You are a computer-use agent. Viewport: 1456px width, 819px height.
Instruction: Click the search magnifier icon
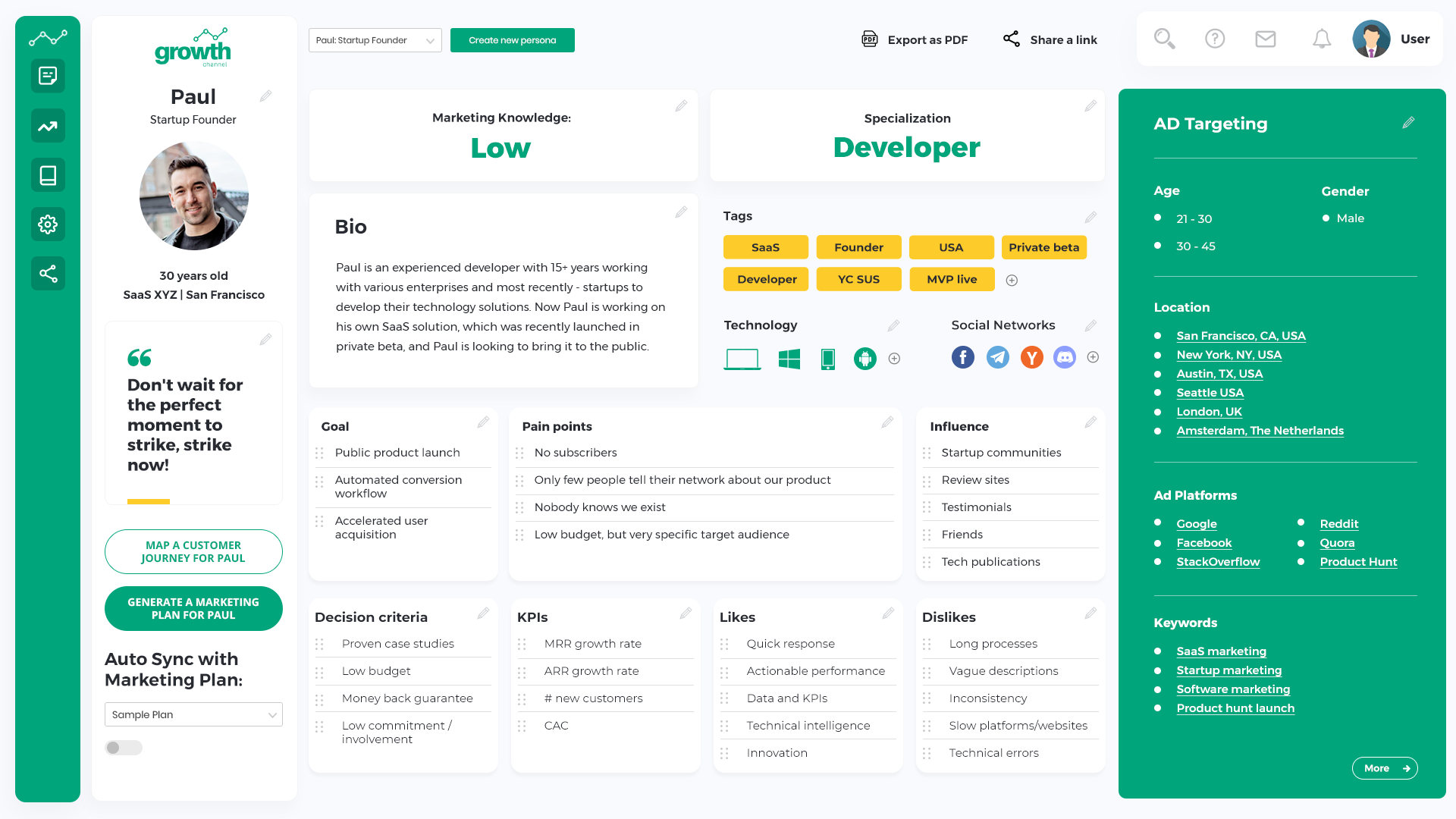point(1164,38)
